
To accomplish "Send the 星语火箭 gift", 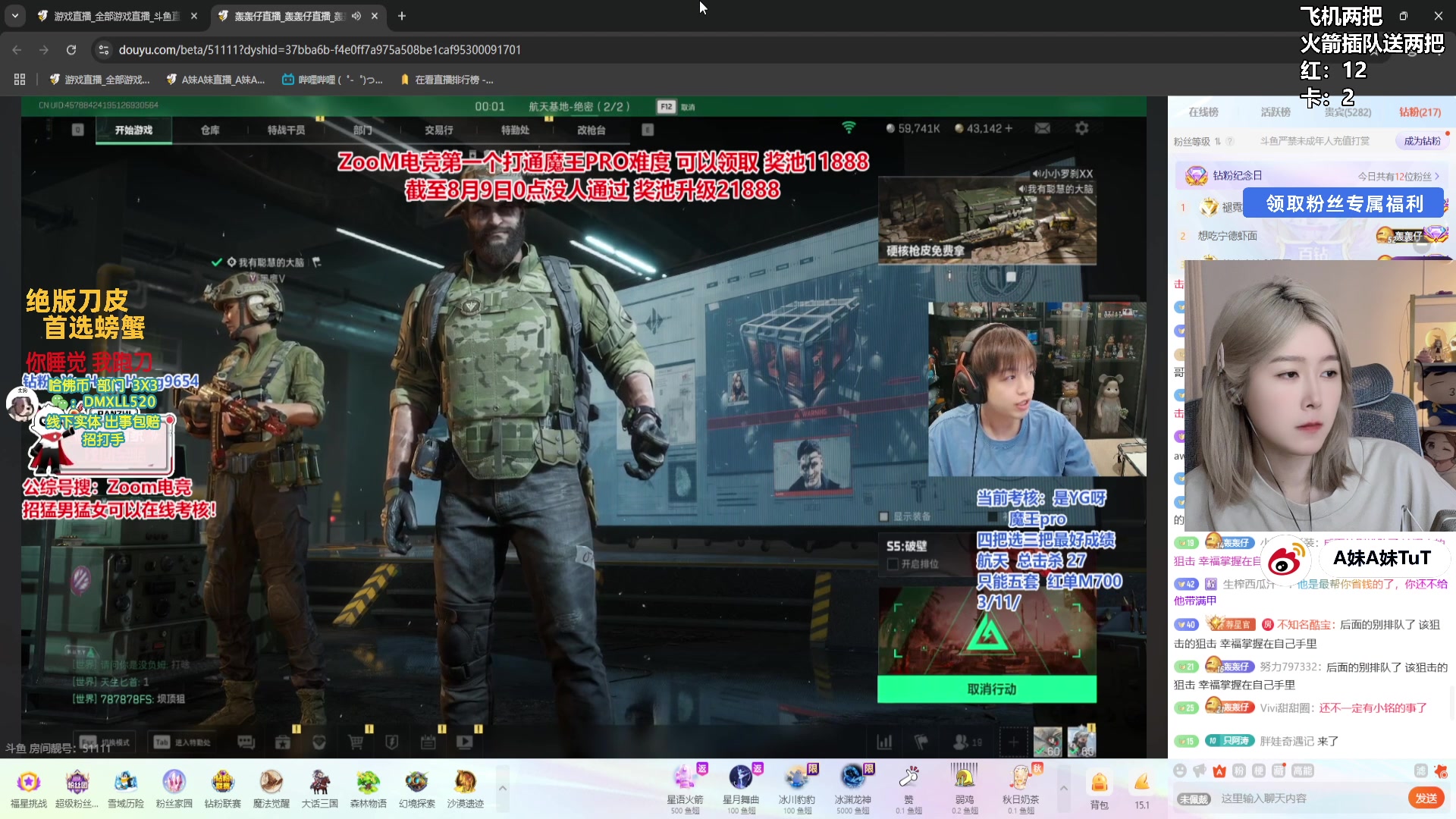I will click(685, 789).
